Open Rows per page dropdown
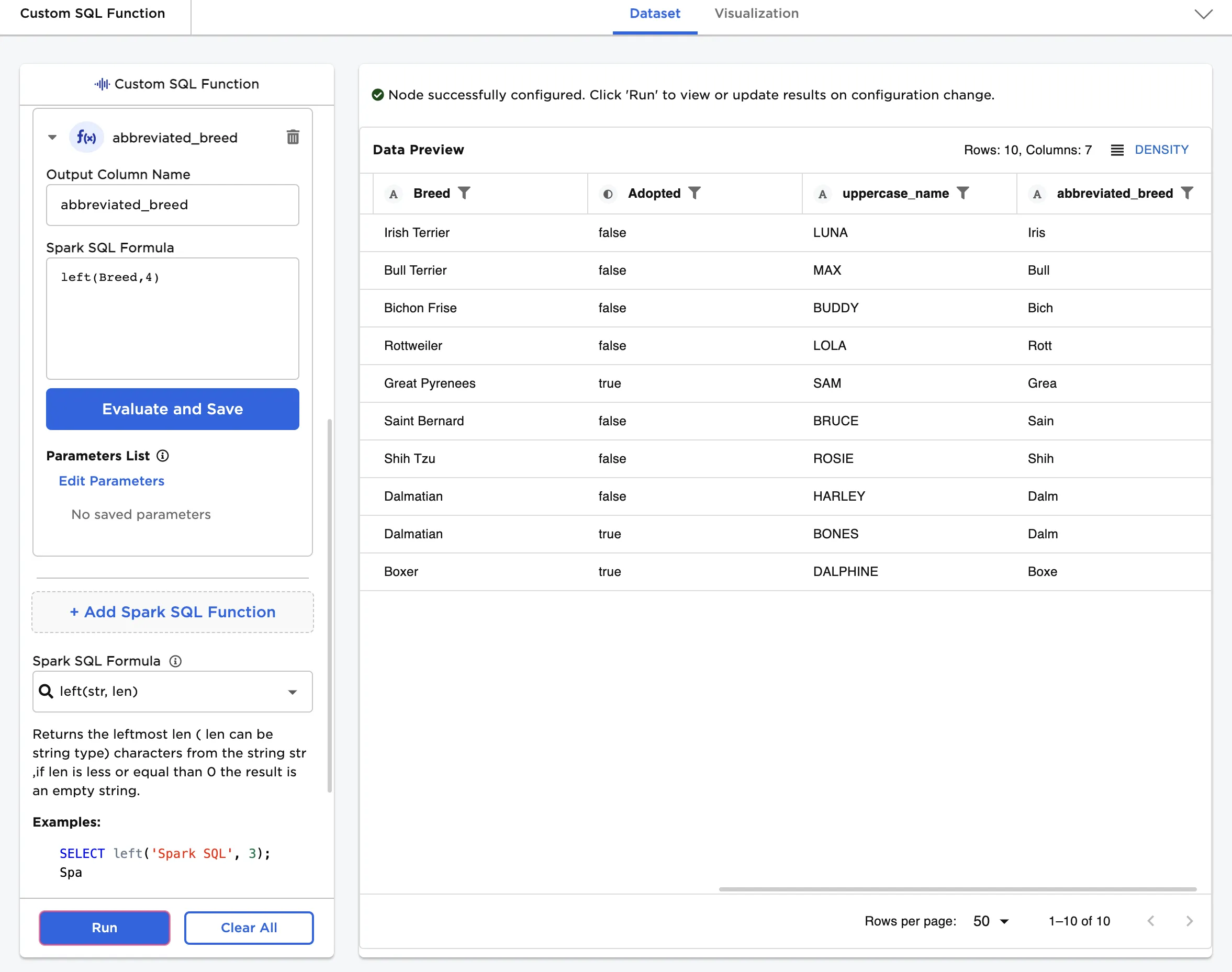 pyautogui.click(x=991, y=921)
